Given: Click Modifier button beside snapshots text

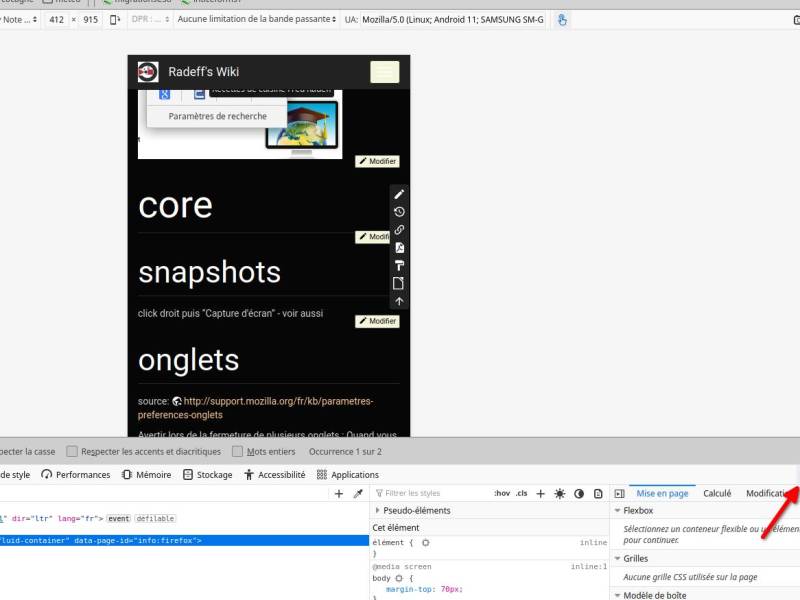Looking at the screenshot, I should (377, 321).
